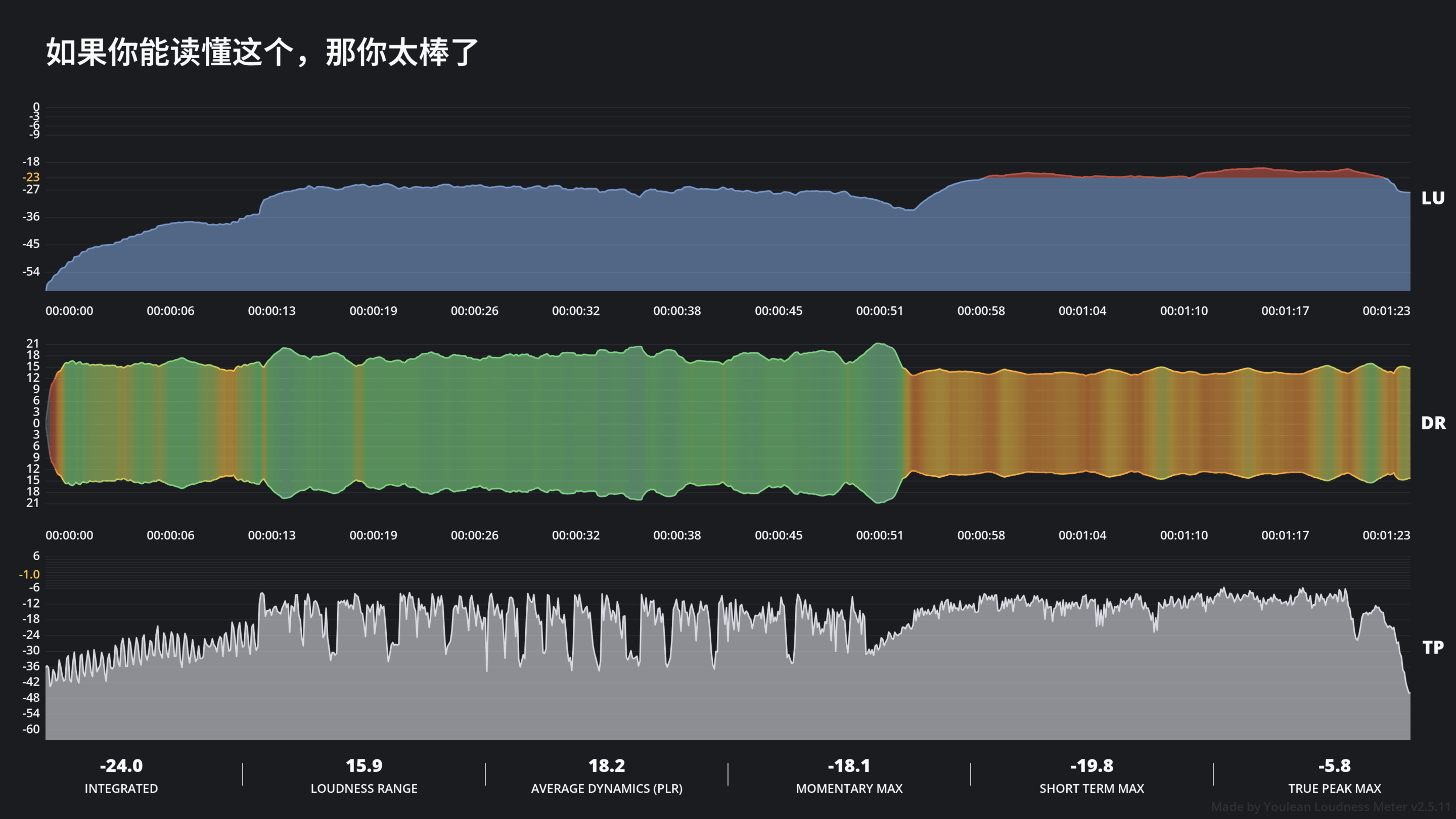1456x819 pixels.
Task: Click the 6 tick on TP axis
Action: [36, 556]
